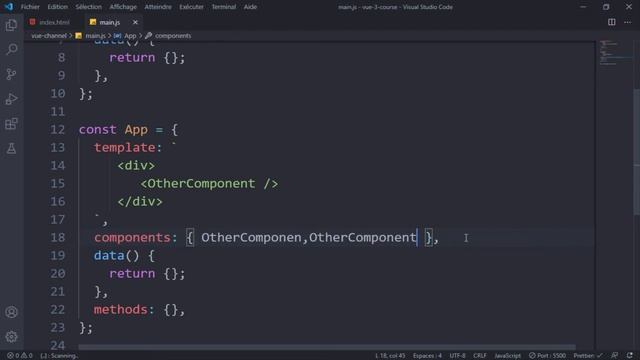Click Port : 5500 Live Server item
The height and width of the screenshot is (360, 640).
coord(547,356)
